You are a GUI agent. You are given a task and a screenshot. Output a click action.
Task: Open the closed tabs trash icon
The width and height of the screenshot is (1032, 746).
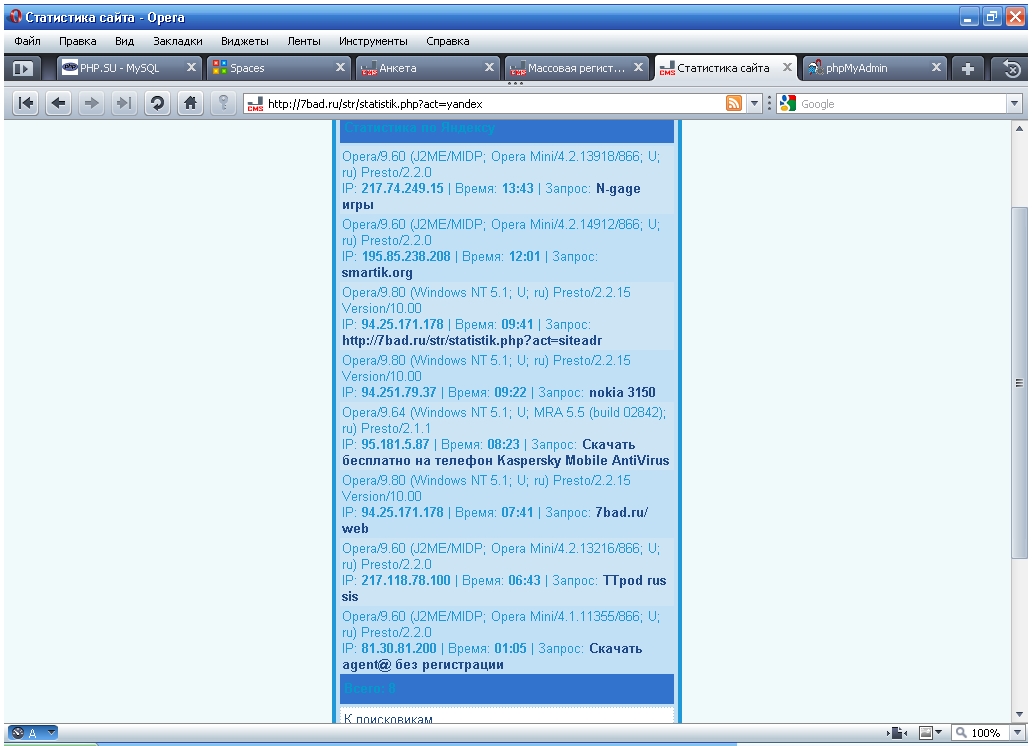click(x=1012, y=68)
